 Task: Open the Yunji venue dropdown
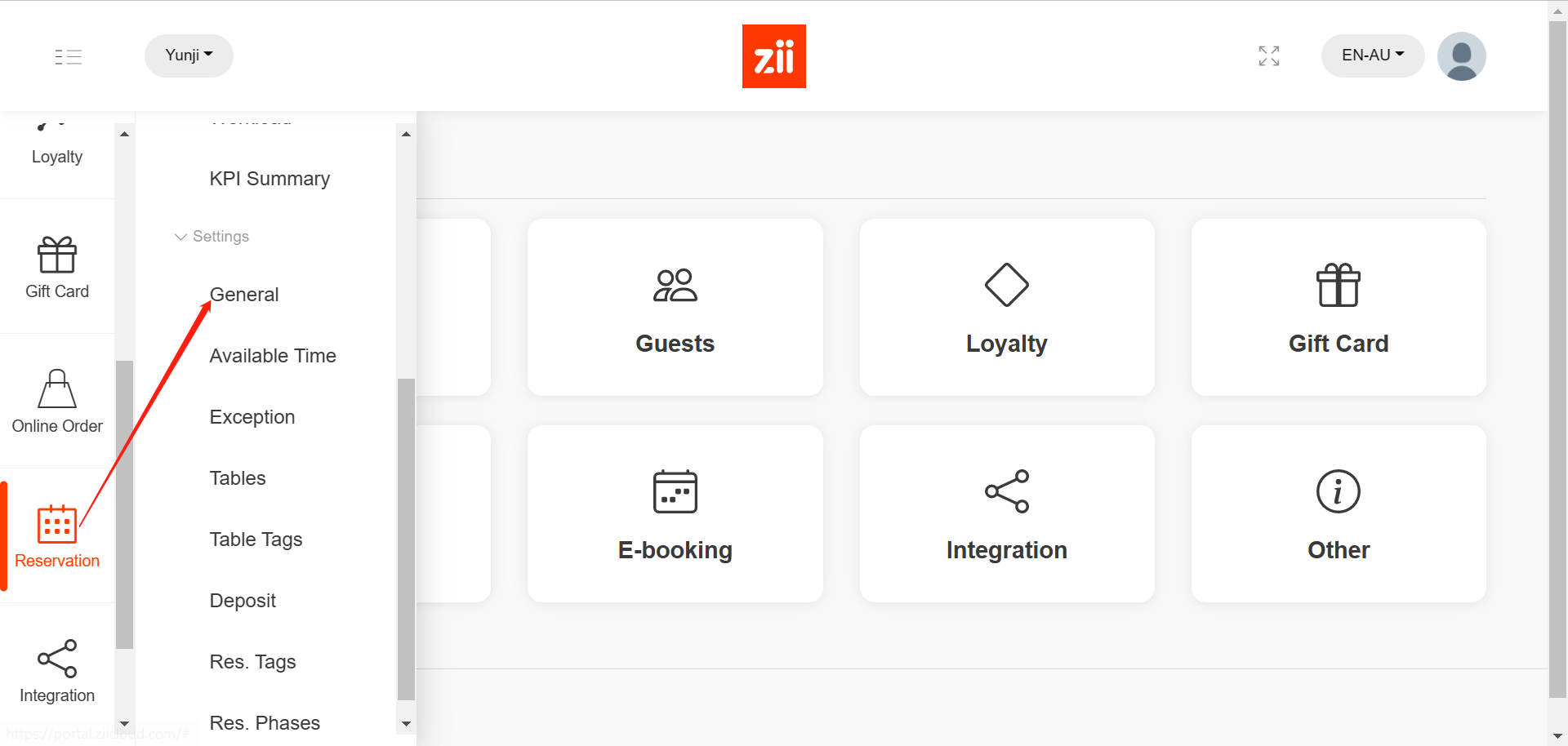(x=189, y=56)
